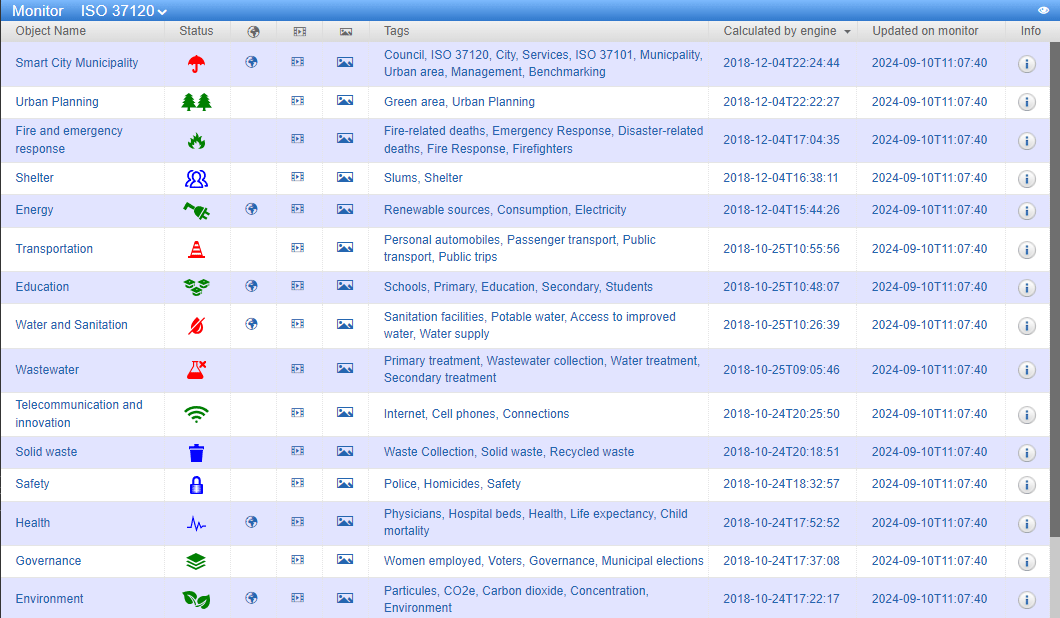Viewport: 1060px width, 618px height.
Task: Click the image icon in Urban Planning row
Action: [x=345, y=101]
